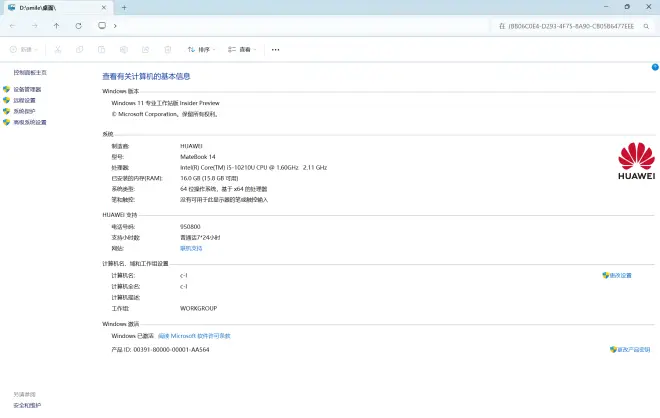Expand the 排序 sort dropdown
Screen dimensions: 660x418
(202, 49)
